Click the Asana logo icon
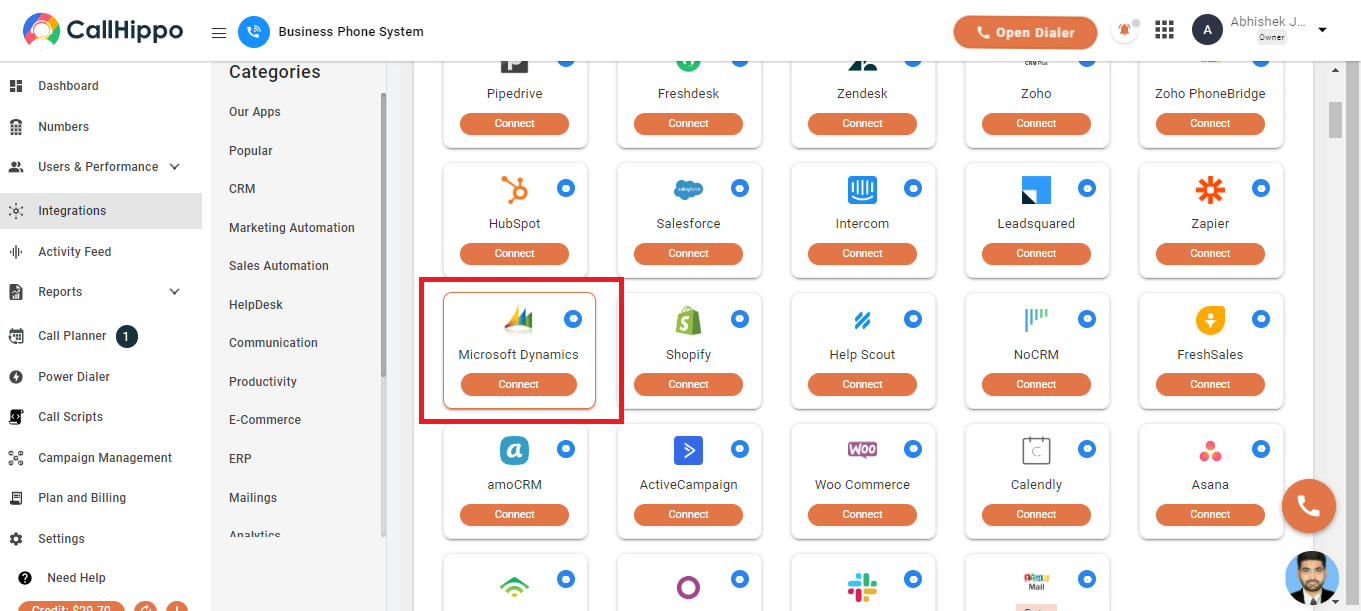 point(1210,452)
